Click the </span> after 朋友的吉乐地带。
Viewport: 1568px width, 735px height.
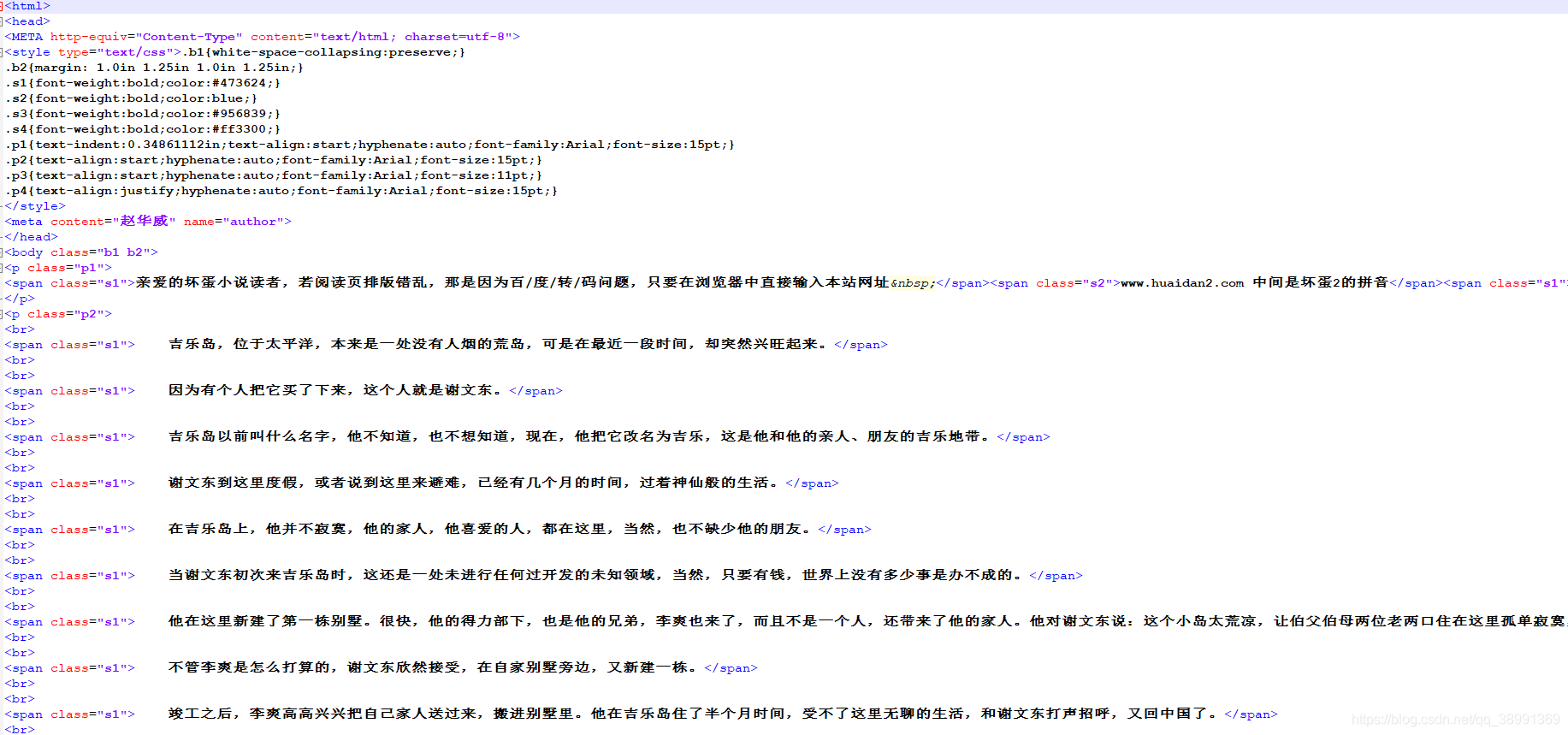1024,437
